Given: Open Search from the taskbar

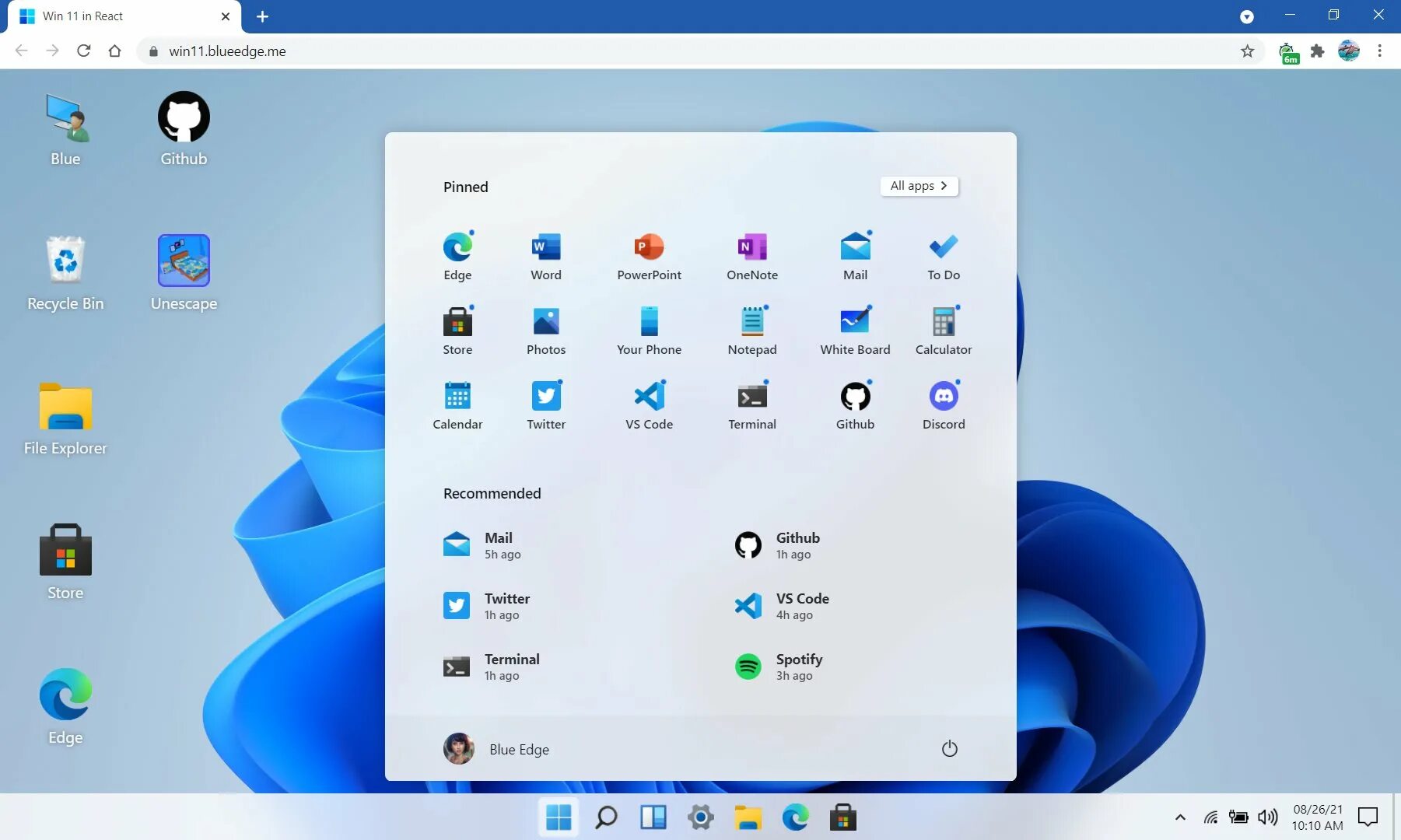Looking at the screenshot, I should [x=606, y=817].
